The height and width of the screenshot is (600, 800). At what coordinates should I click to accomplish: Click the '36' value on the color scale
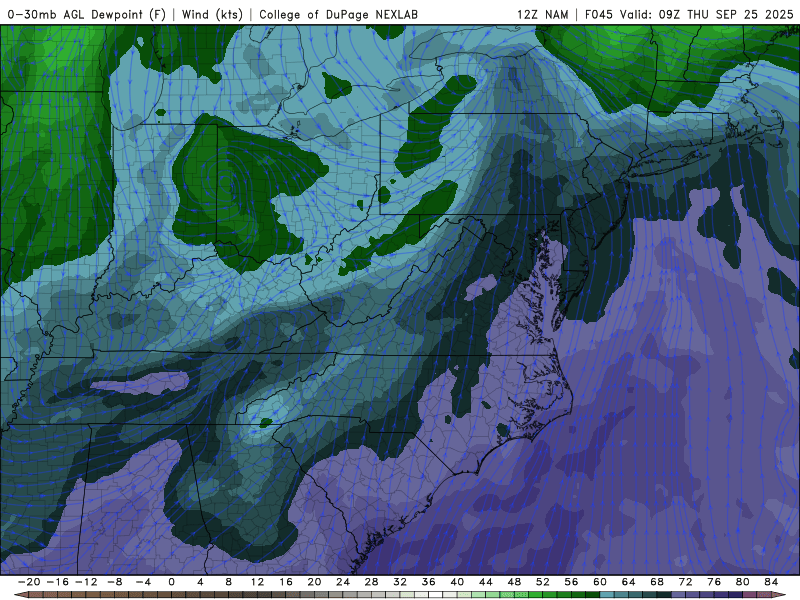tap(429, 582)
